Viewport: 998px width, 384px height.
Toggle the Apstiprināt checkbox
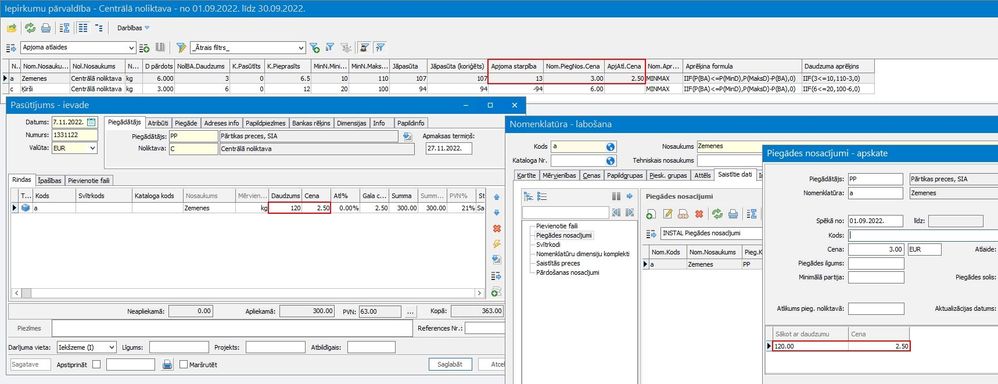pos(96,365)
